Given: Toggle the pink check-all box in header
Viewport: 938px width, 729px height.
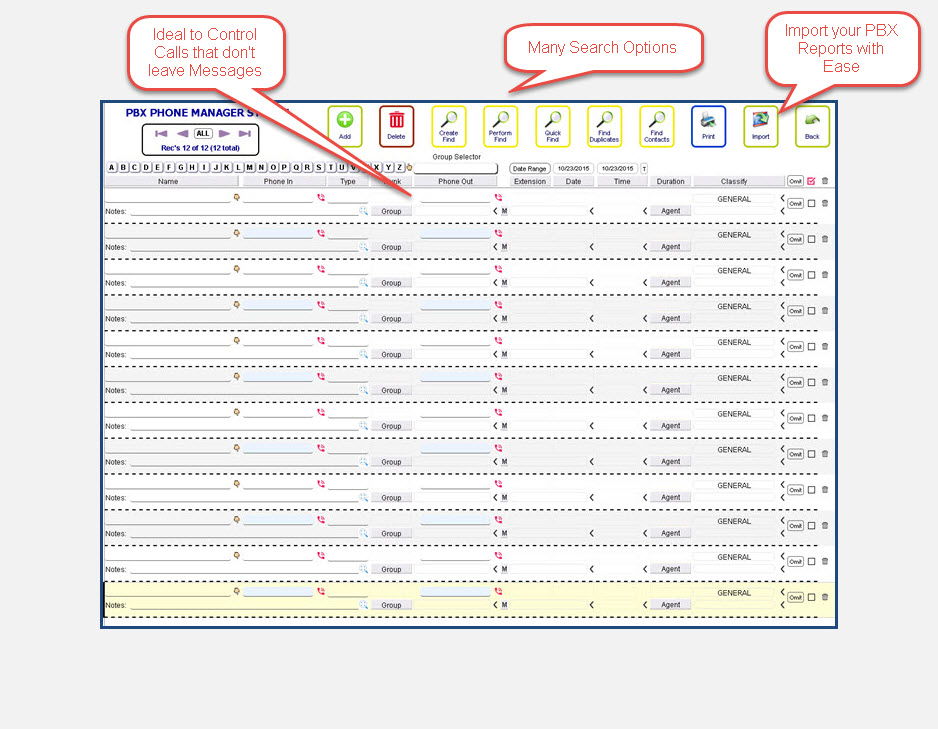Looking at the screenshot, I should (811, 181).
